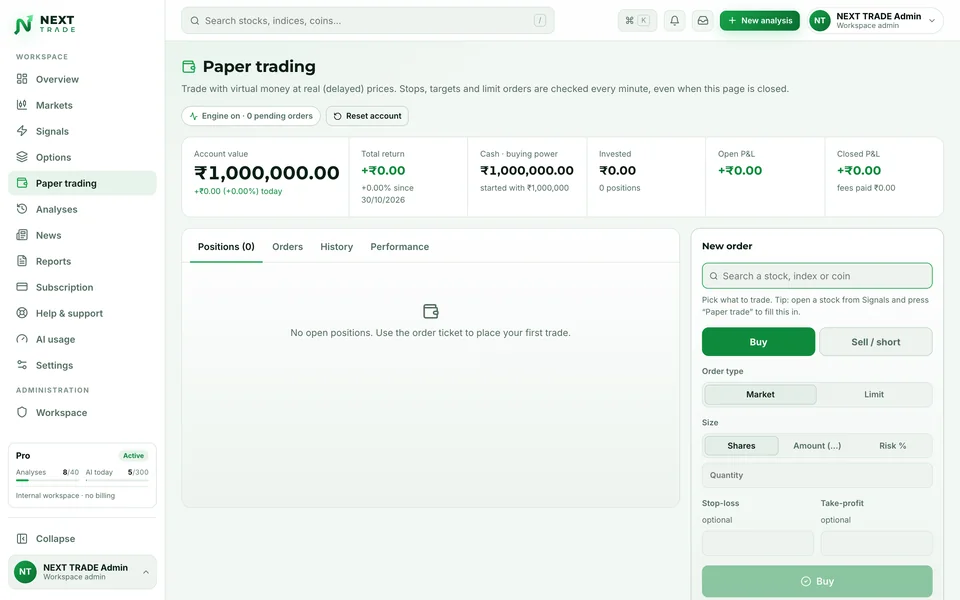Click the magnifier icon in the New order search
This screenshot has width=960, height=600.
point(713,276)
